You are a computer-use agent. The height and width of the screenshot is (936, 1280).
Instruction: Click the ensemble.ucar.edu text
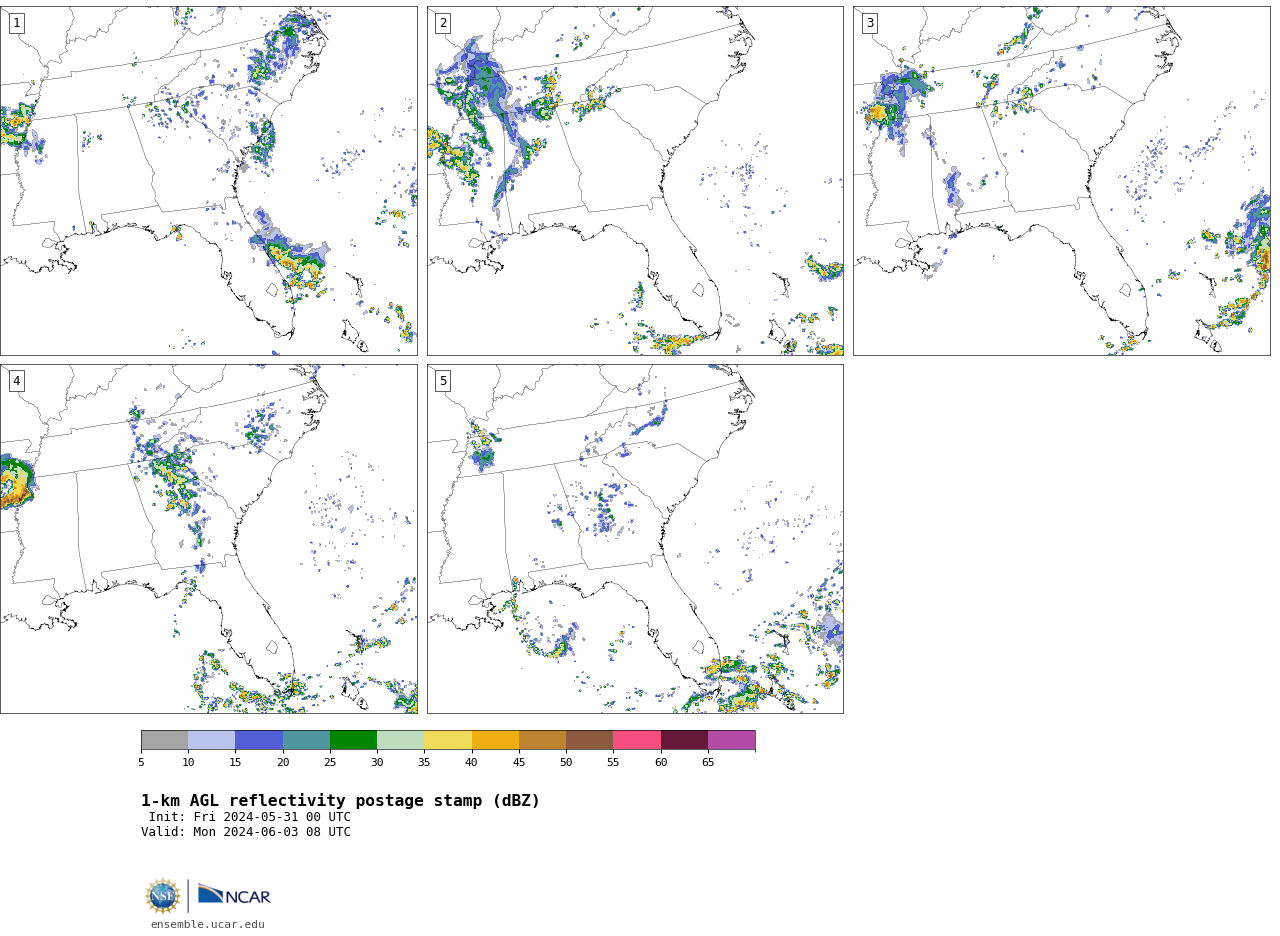[208, 925]
